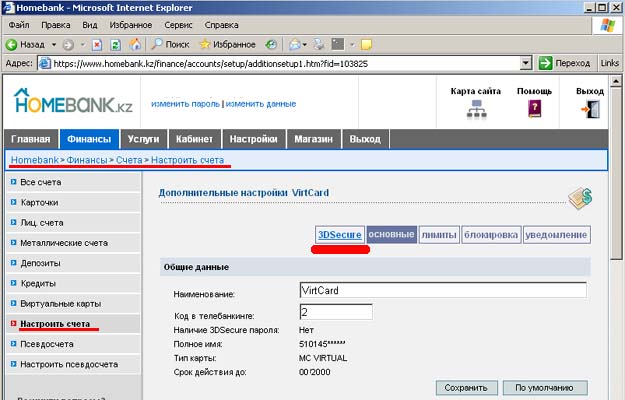This screenshot has width=625, height=400.
Task: Open Металлические счета sidebar item
Action: (x=73, y=243)
